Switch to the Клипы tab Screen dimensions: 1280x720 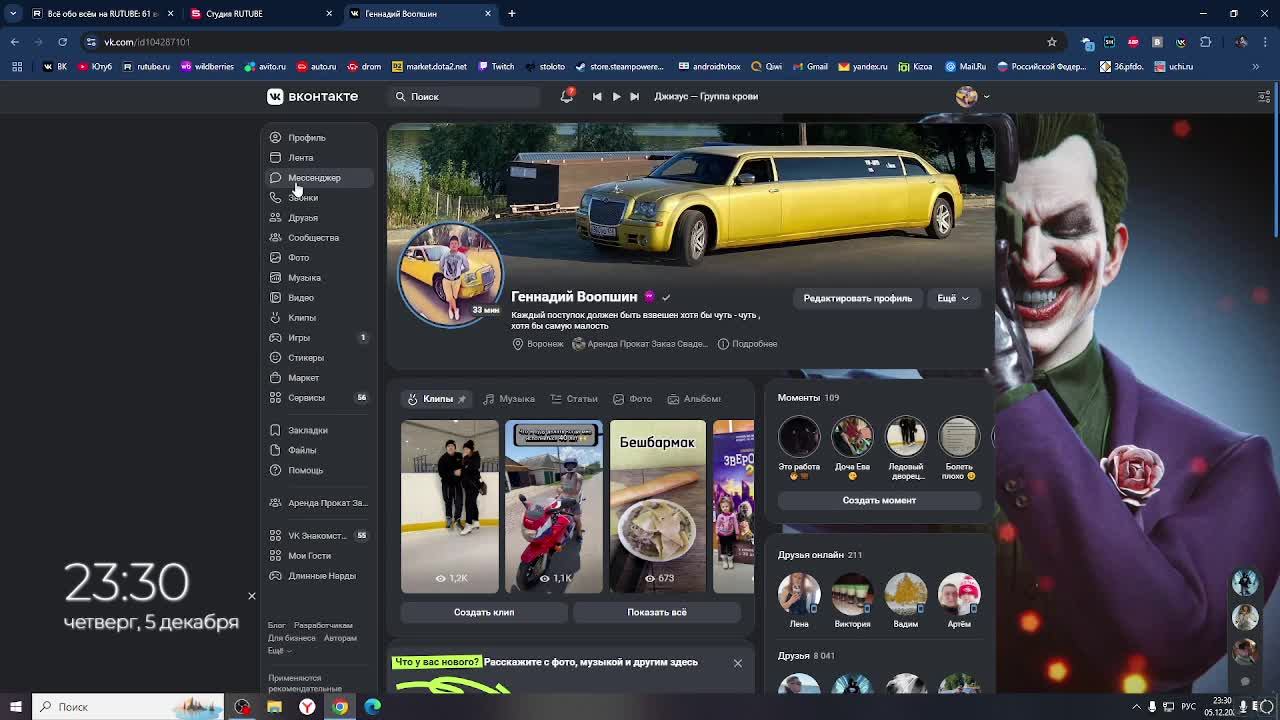click(x=438, y=399)
